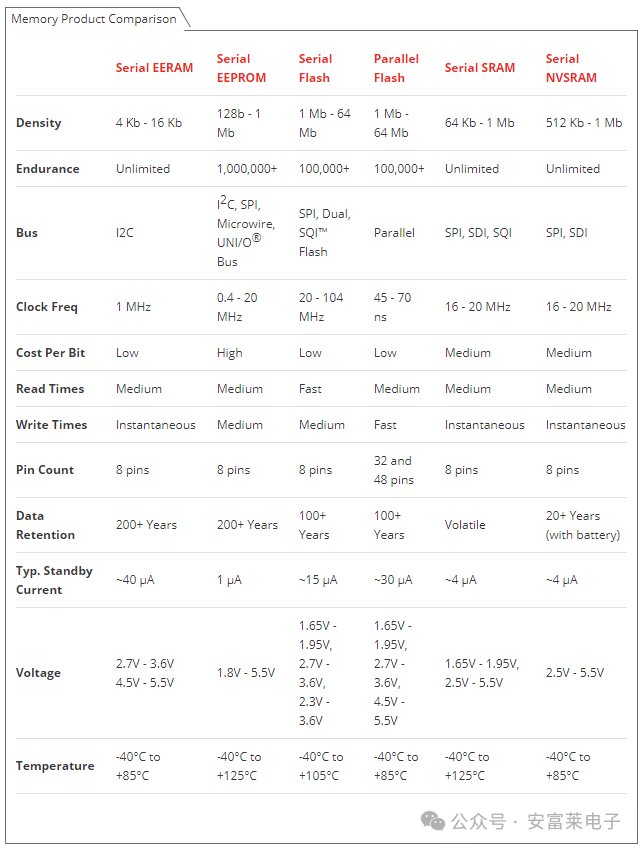Click the Serial NVSRAM column link
Screen dimensions: 642x848
(x=570, y=68)
